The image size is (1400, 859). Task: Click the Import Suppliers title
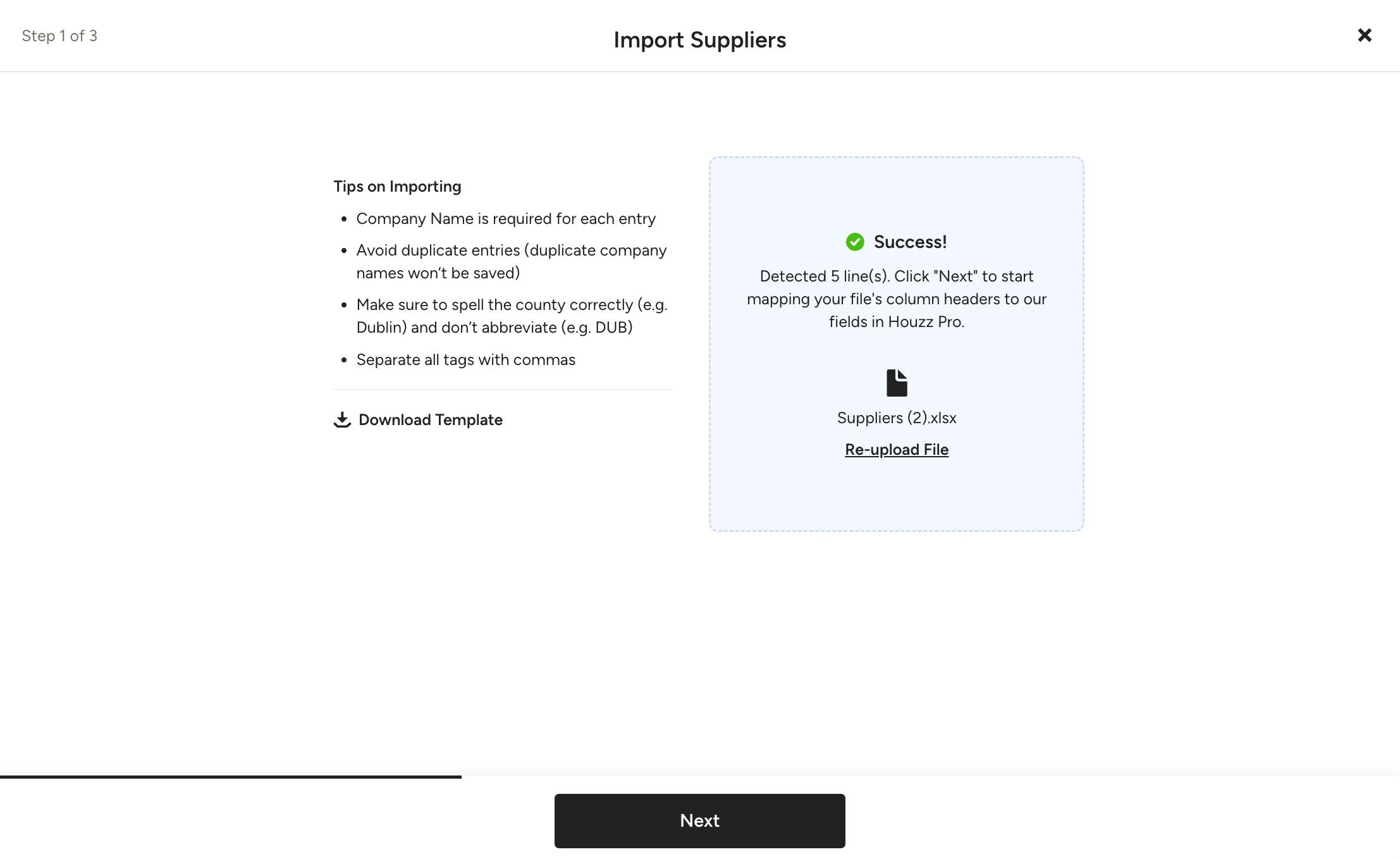point(699,40)
